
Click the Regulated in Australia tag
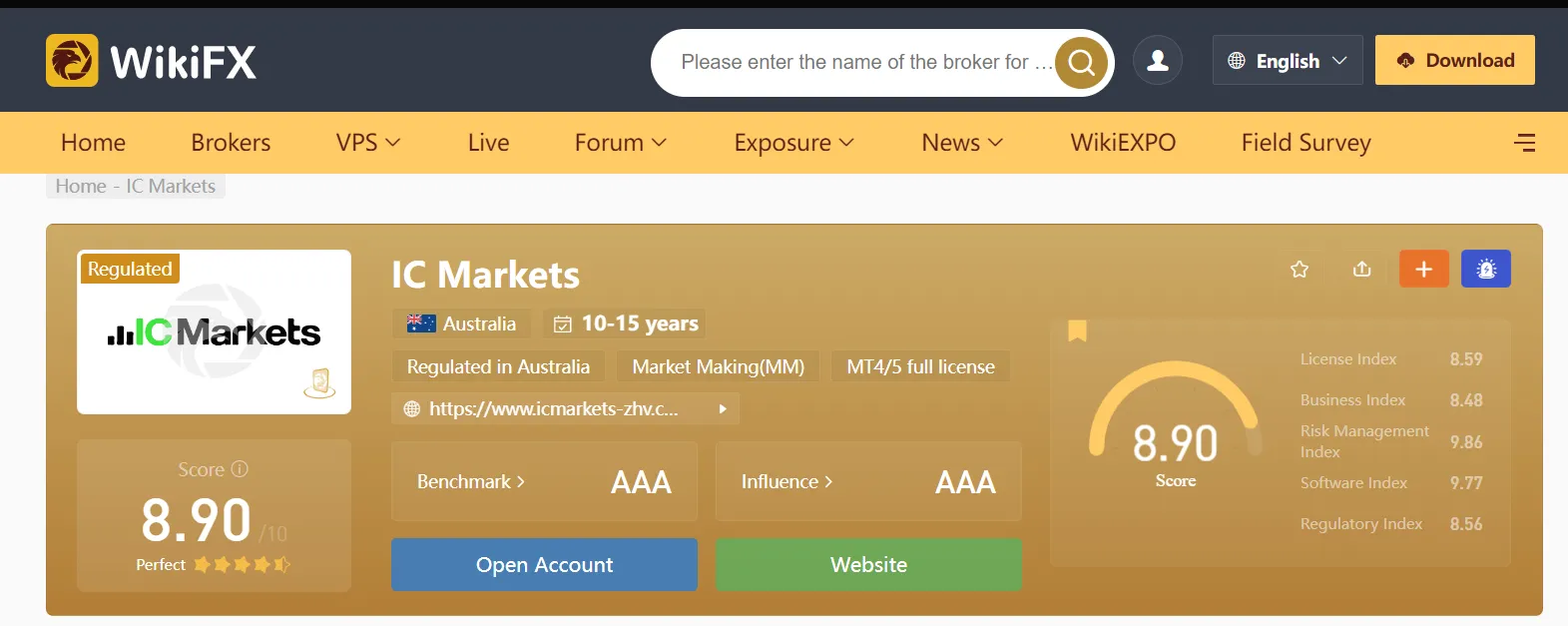click(498, 366)
